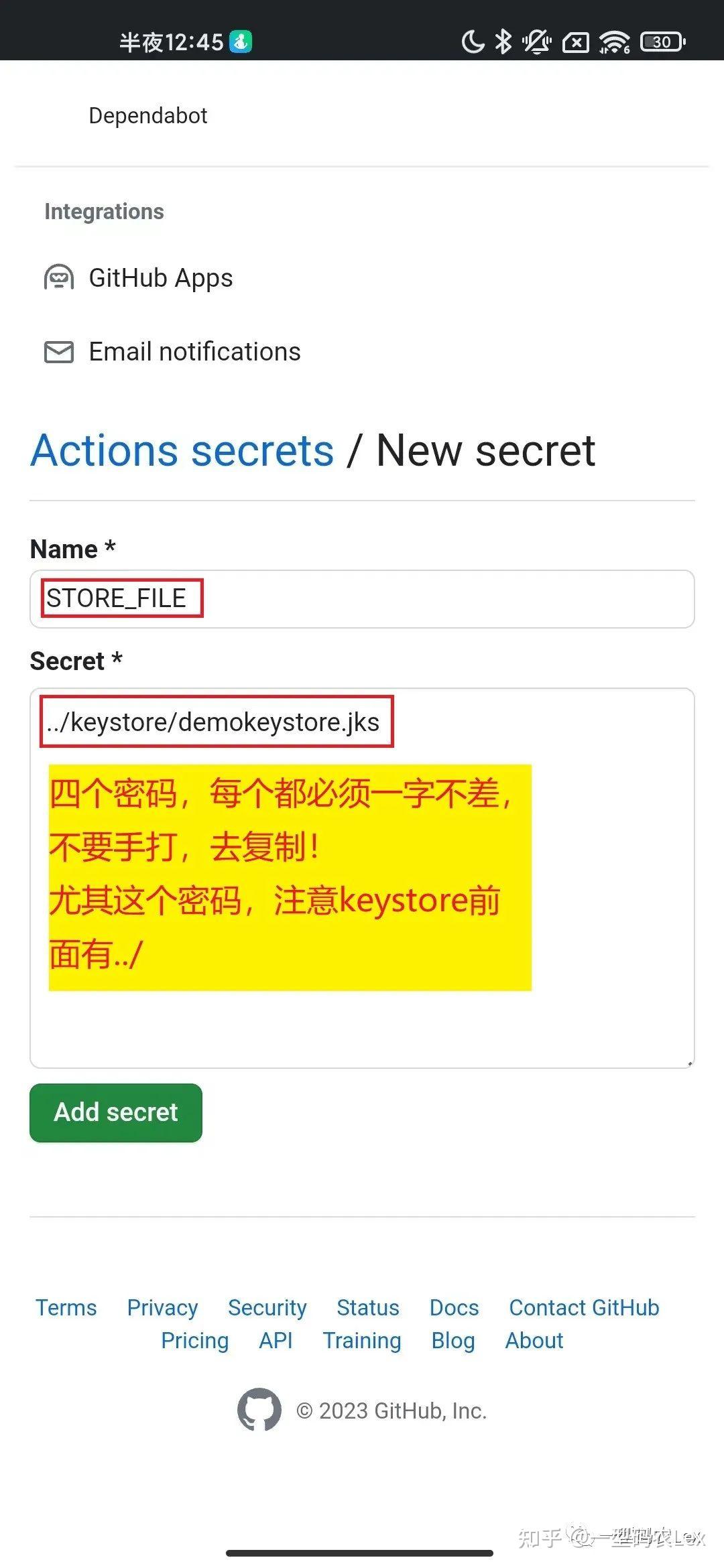
Task: Tap the muted bell icon in status bar
Action: pyautogui.click(x=537, y=42)
